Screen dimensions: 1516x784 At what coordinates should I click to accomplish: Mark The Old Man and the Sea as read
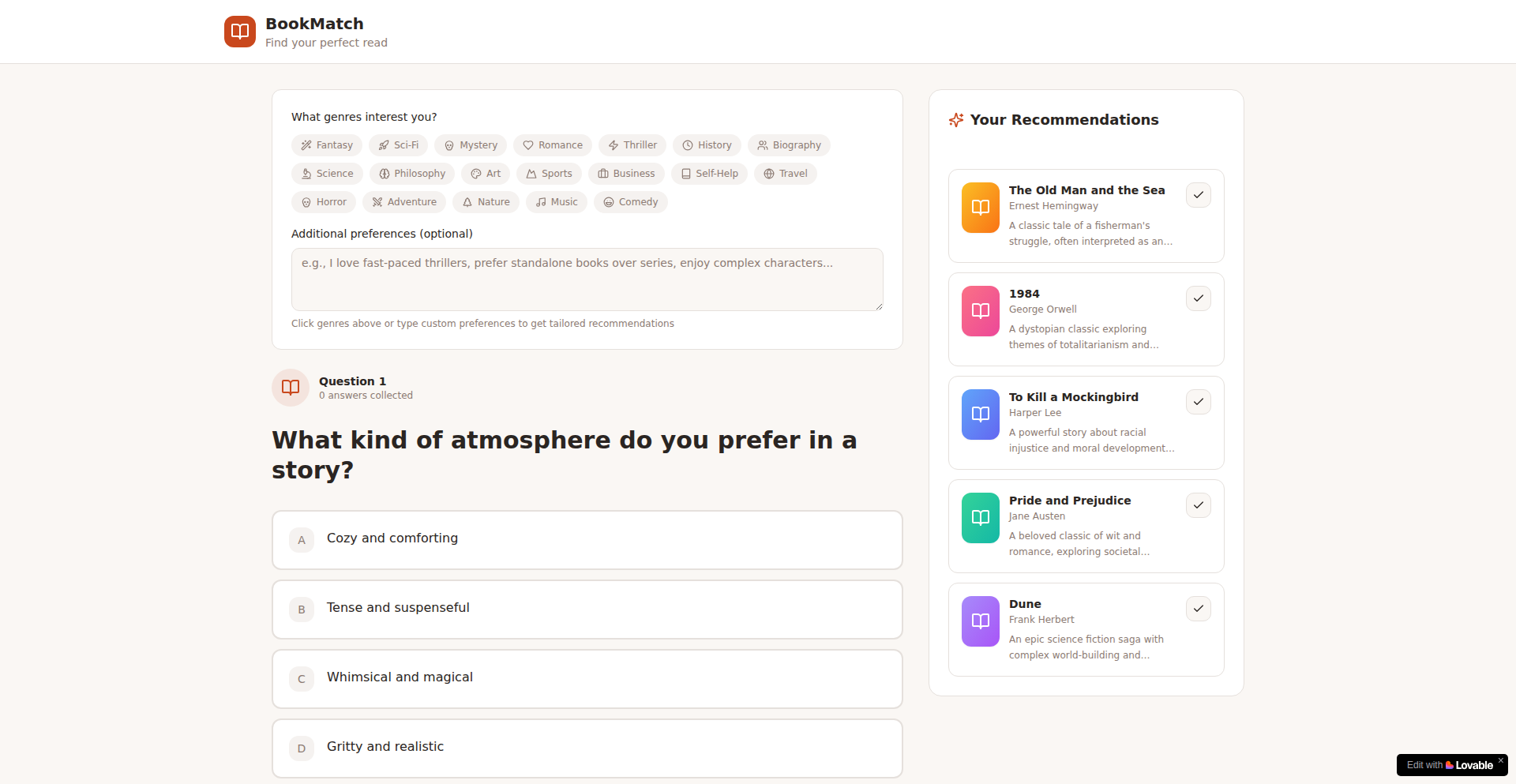(x=1198, y=195)
